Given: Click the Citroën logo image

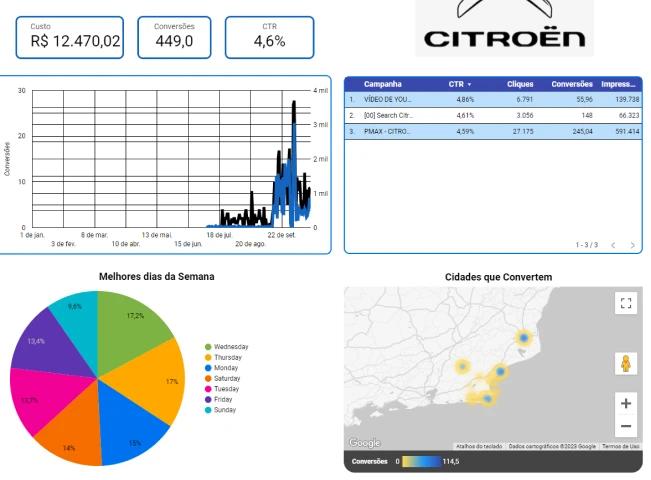Looking at the screenshot, I should pyautogui.click(x=504, y=28).
